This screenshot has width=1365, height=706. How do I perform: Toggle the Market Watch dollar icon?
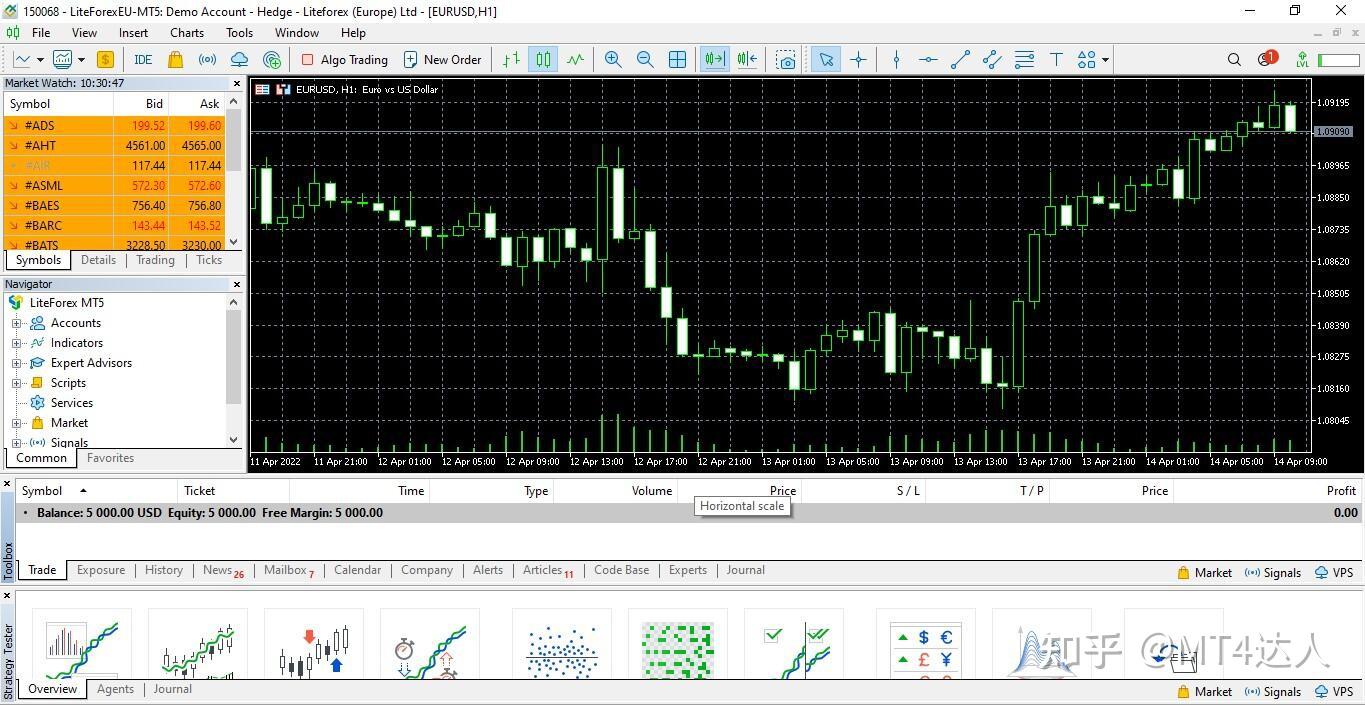(105, 60)
